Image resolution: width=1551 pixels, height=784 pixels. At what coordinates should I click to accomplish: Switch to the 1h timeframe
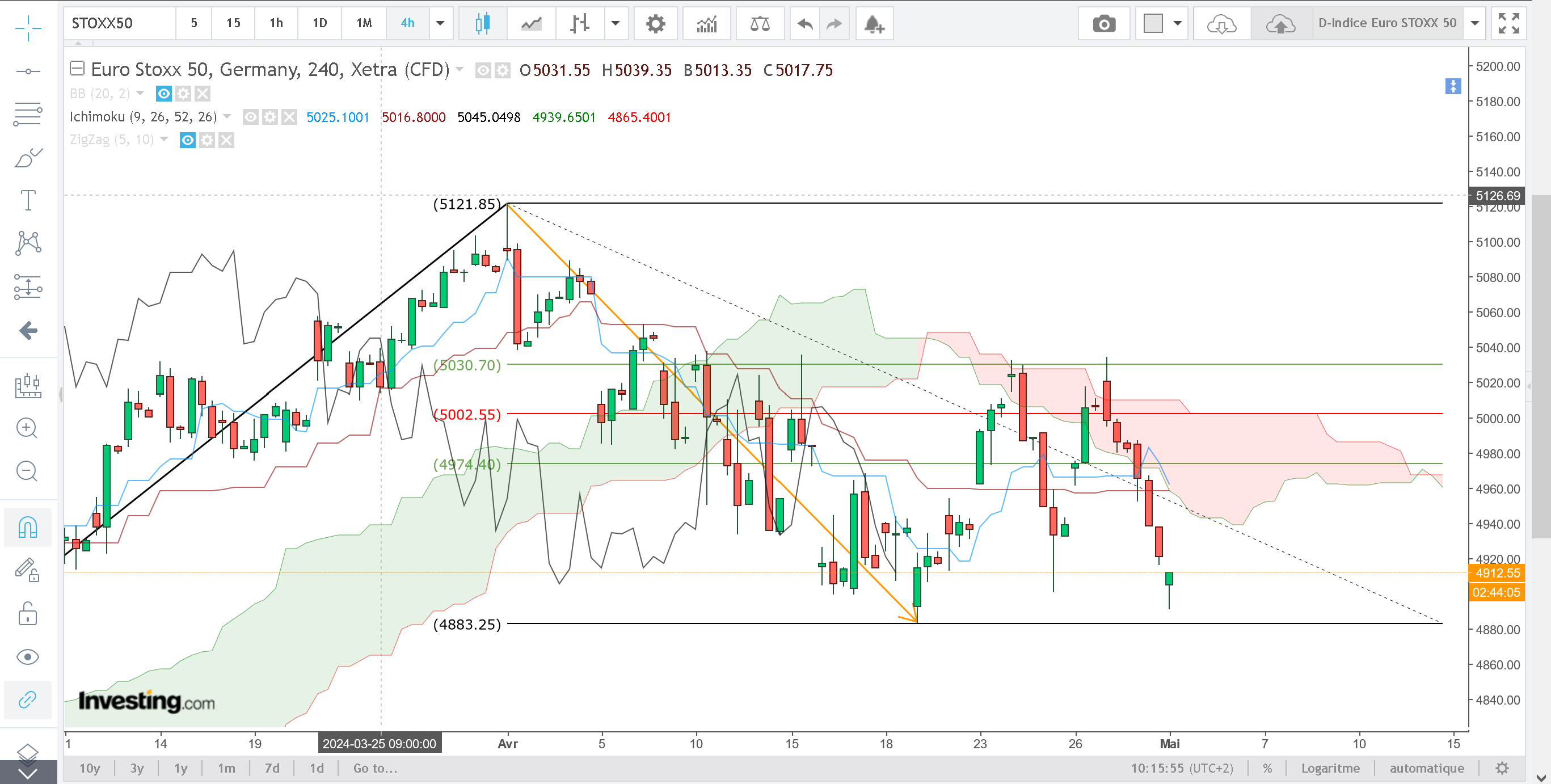pos(276,23)
